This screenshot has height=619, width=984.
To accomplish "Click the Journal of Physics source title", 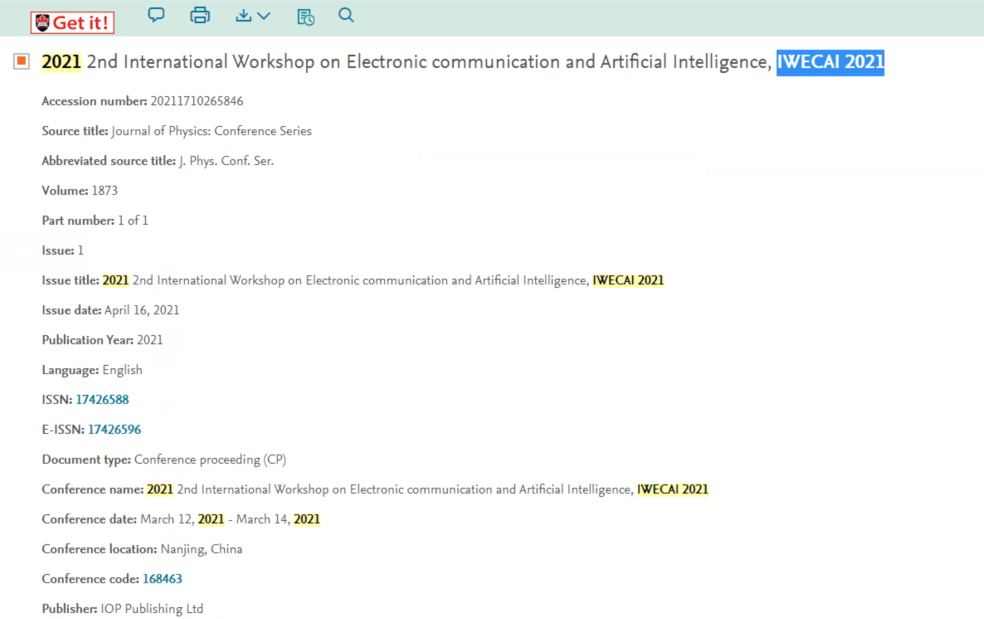I will tap(211, 131).
